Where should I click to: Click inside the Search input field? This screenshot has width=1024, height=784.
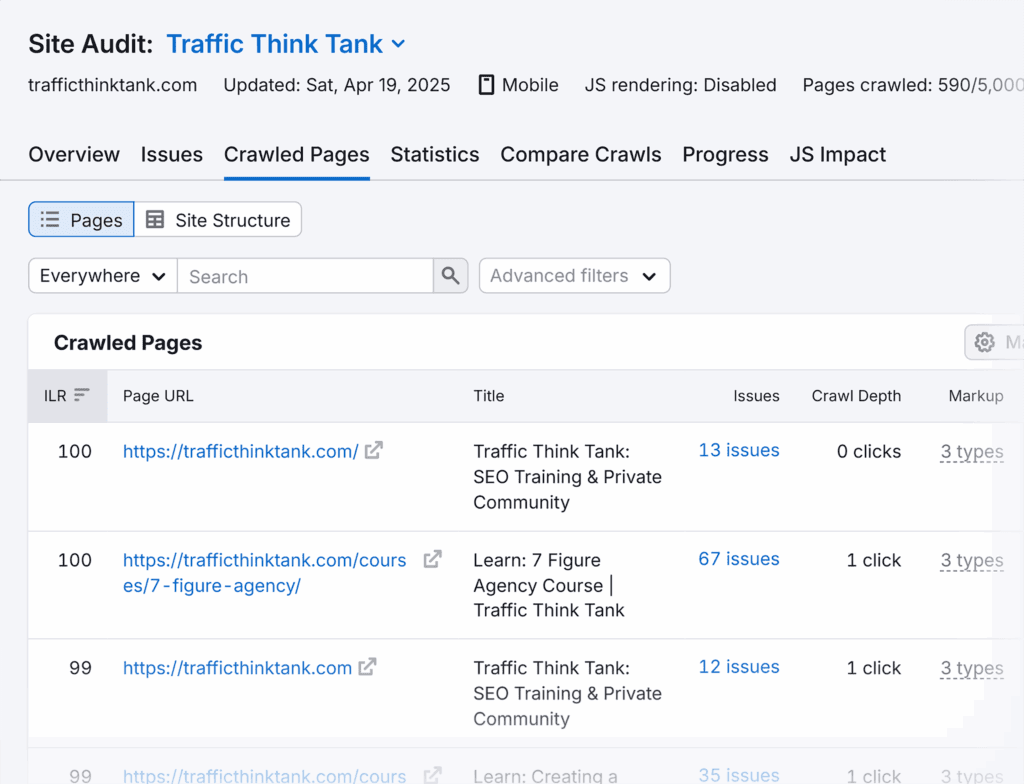[300, 275]
